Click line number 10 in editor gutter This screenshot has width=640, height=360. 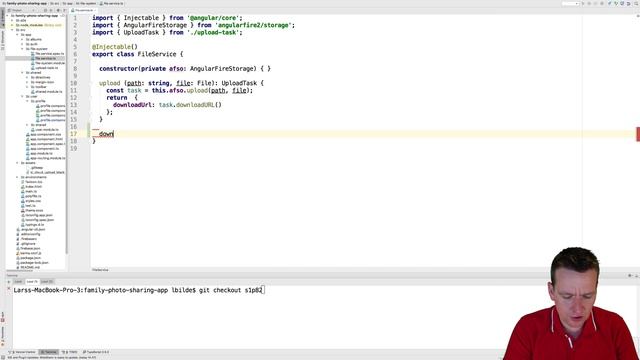coord(73,83)
